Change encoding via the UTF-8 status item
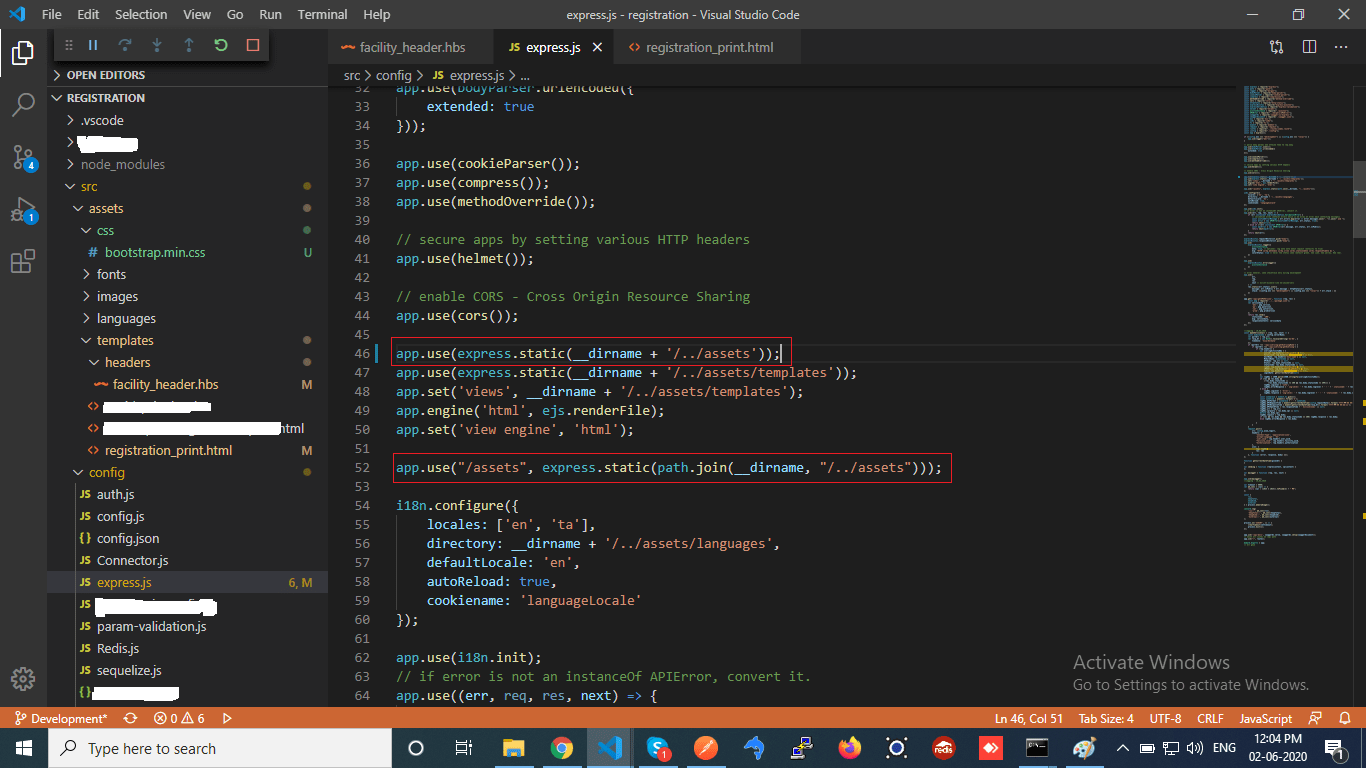This screenshot has height=768, width=1366. (x=1167, y=718)
